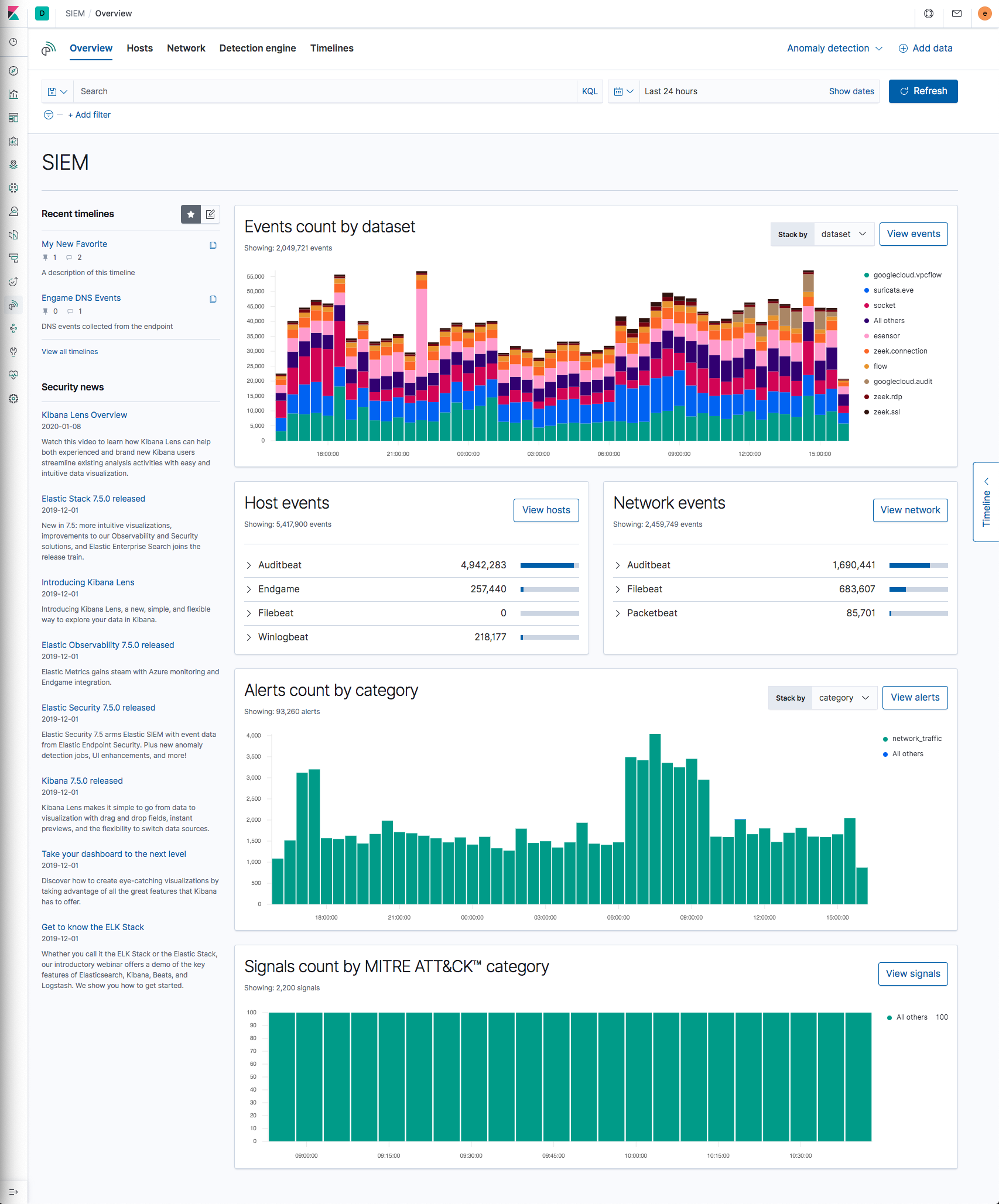The width and height of the screenshot is (999, 1204).
Task: Open Kibana Lens Overview news article
Action: [x=84, y=415]
